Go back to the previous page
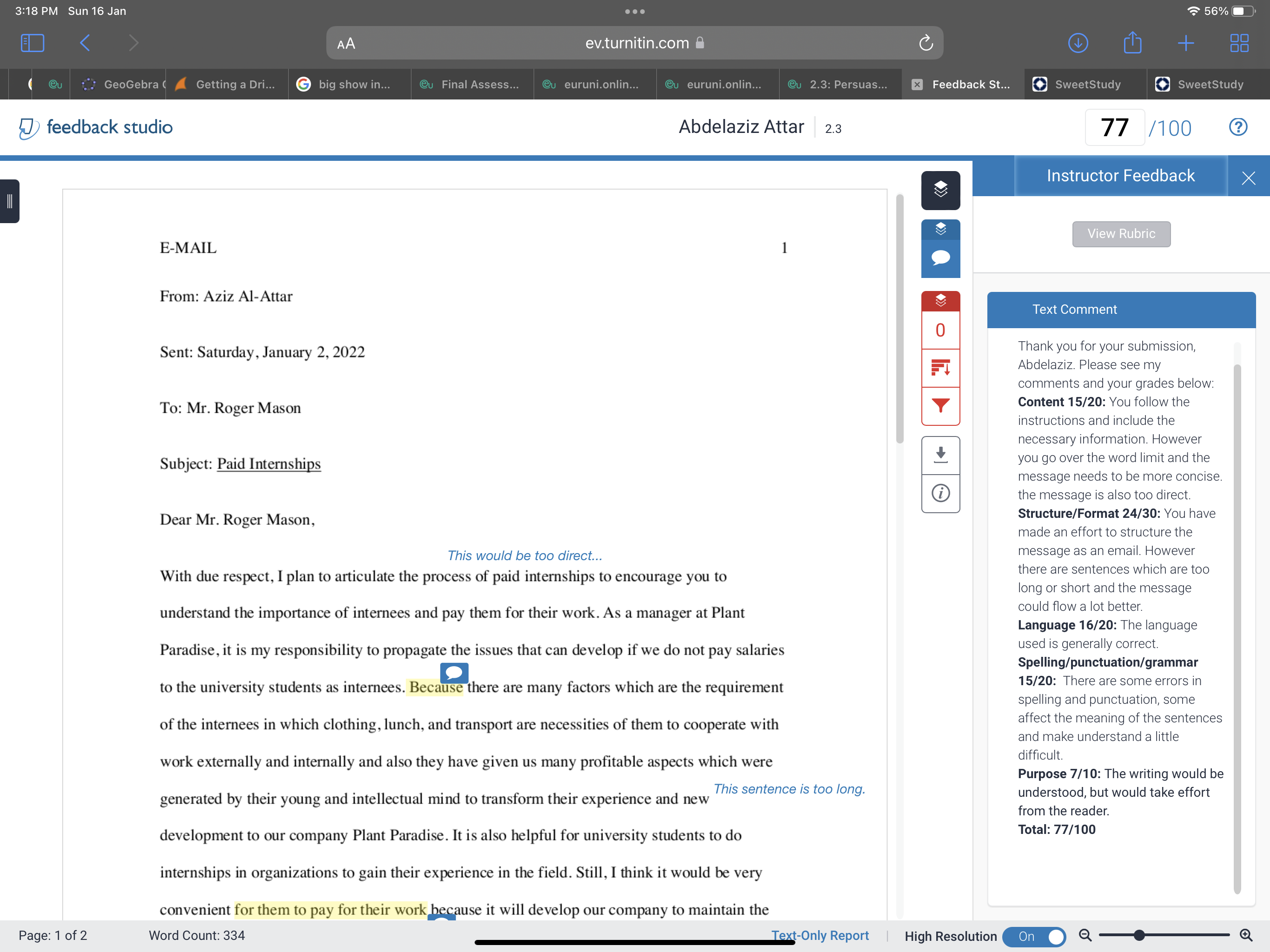 click(85, 43)
